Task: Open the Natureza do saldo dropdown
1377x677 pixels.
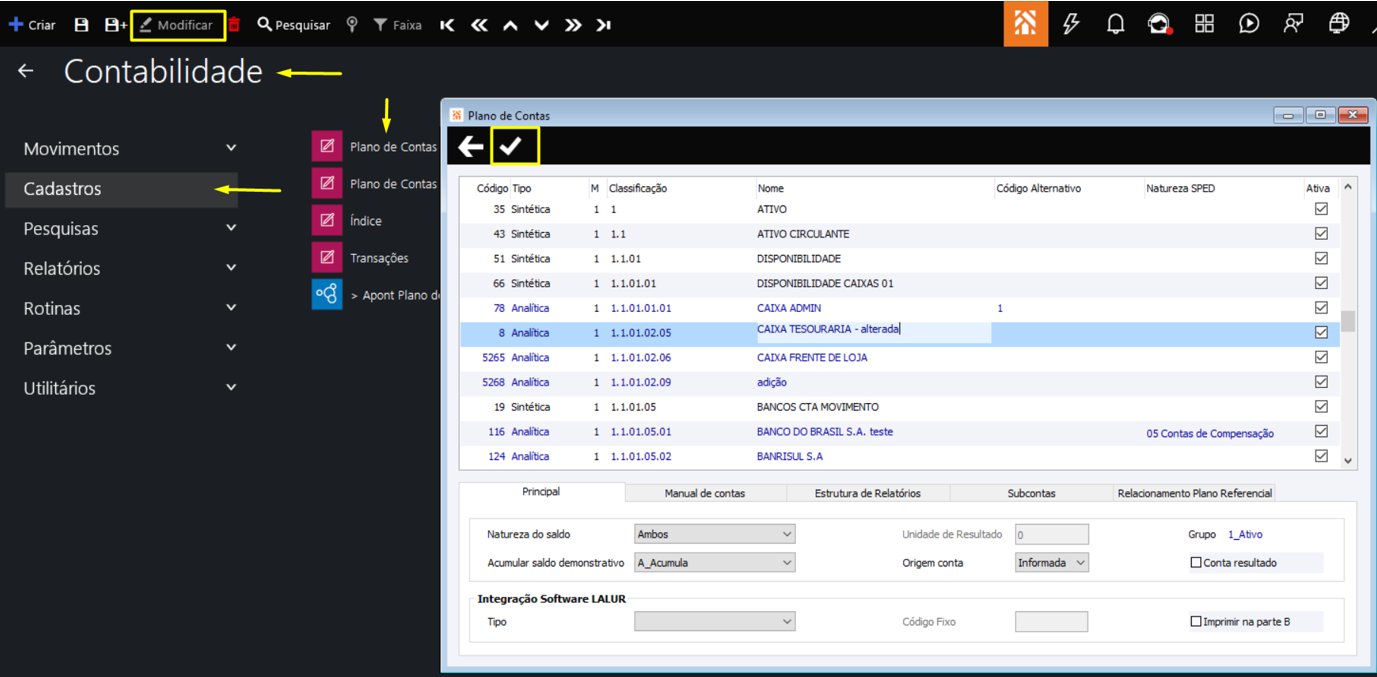Action: tap(715, 534)
